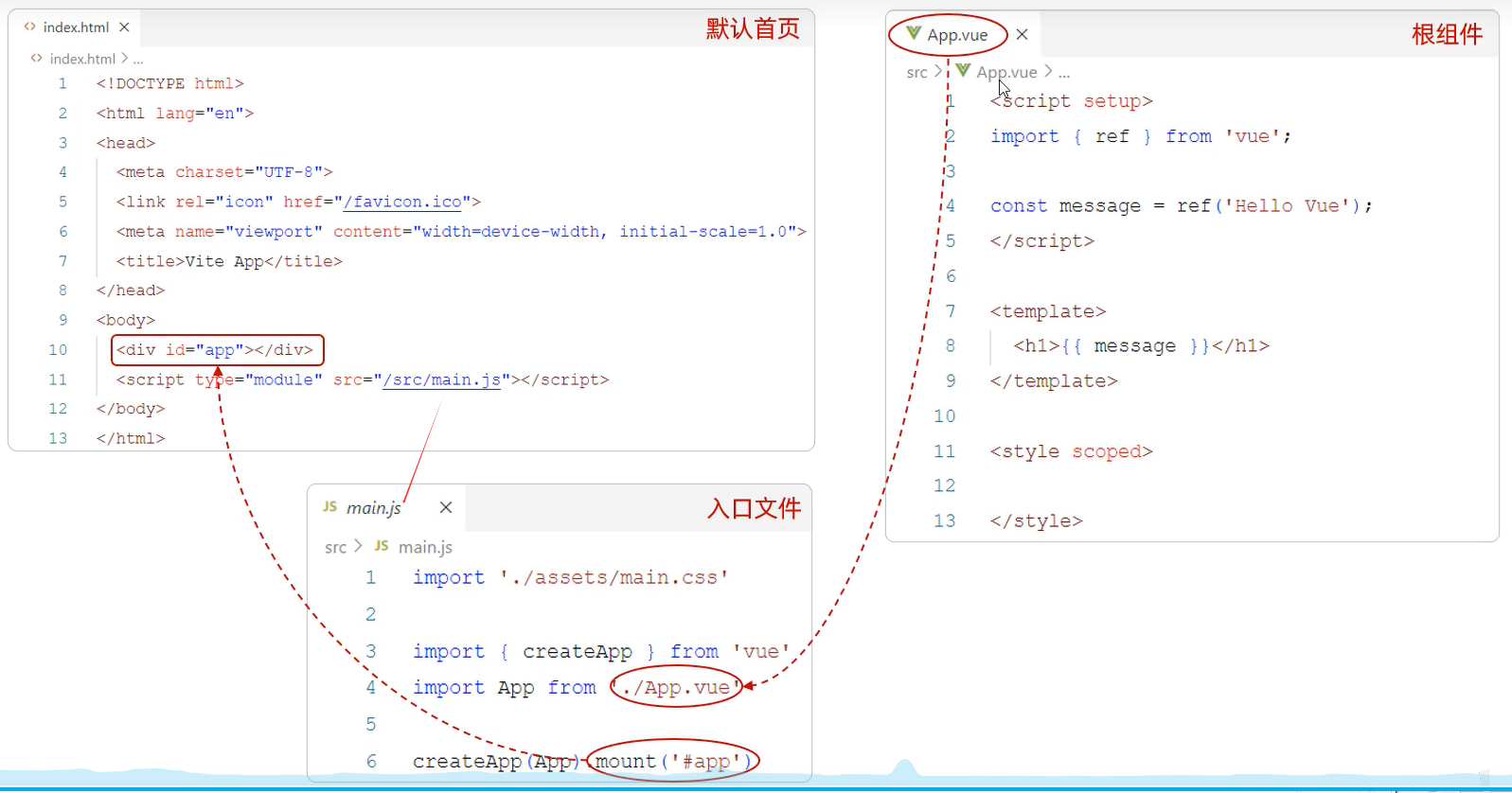Click the './App.vue' import path in main.js
The image size is (1512, 793).
point(676,688)
